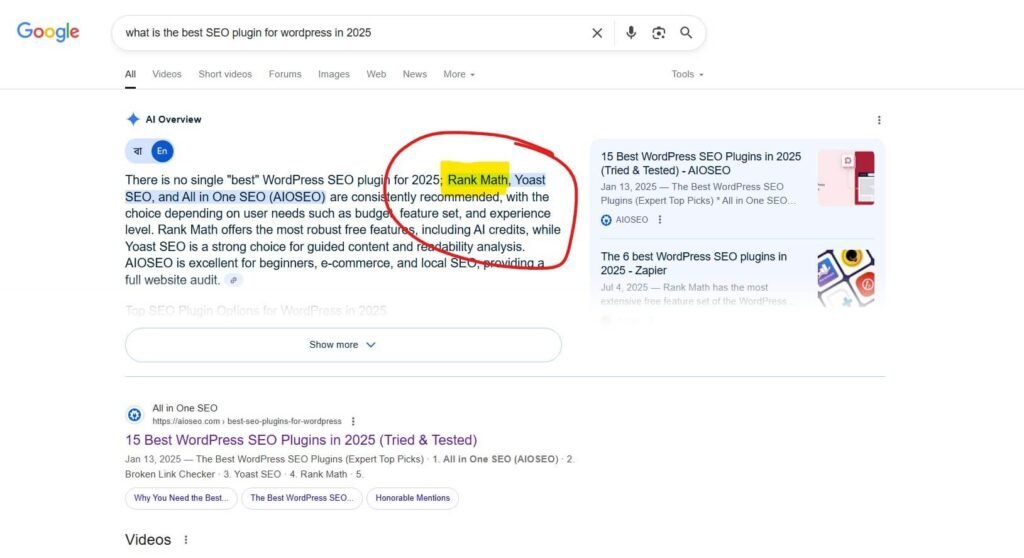1024x558 pixels.
Task: Open the Tools dropdown
Action: (687, 74)
